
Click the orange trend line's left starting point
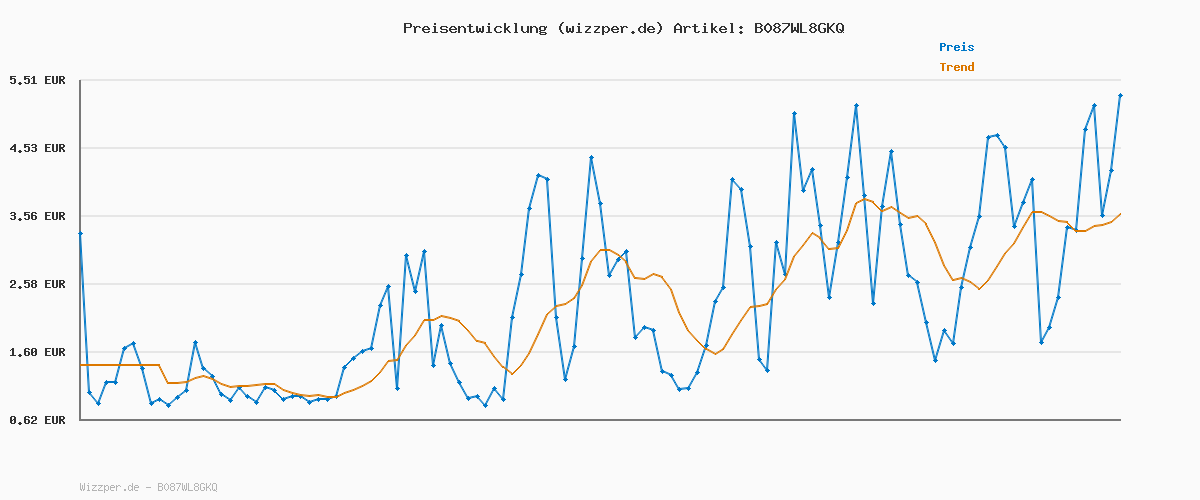click(x=81, y=365)
